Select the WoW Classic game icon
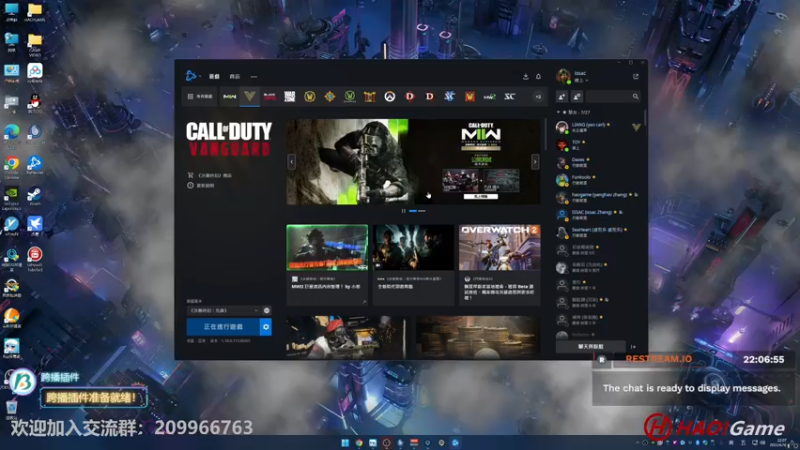The width and height of the screenshot is (800, 450). click(349, 96)
